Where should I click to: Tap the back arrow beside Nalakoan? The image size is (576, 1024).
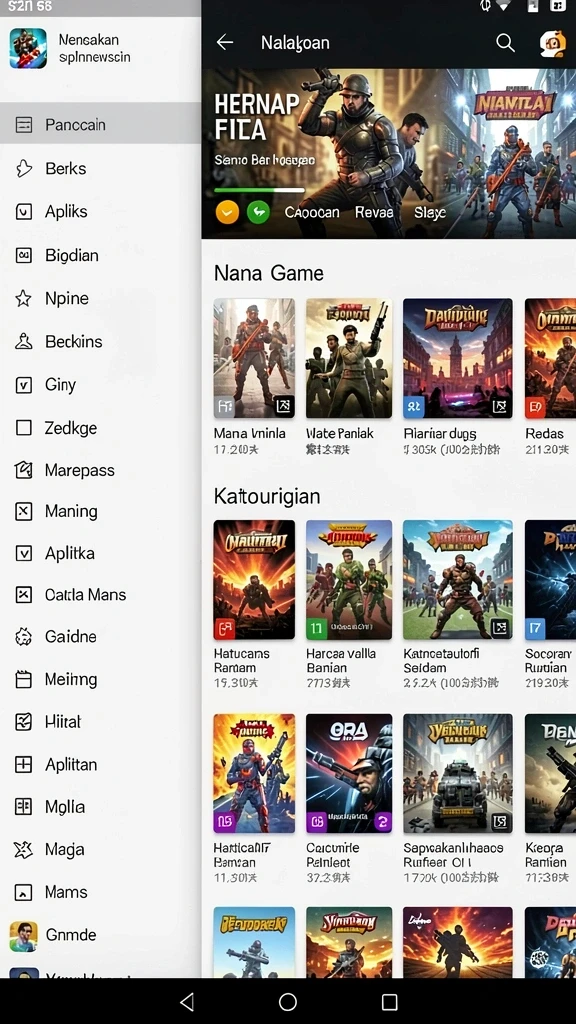[x=225, y=42]
